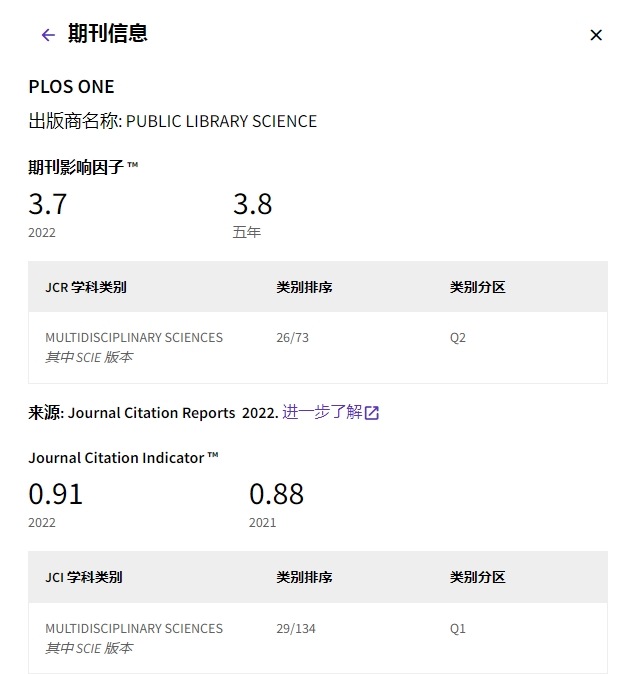Click 来源: Journal Citation Reports 2022 text
641x674 pixels.
pos(153,413)
